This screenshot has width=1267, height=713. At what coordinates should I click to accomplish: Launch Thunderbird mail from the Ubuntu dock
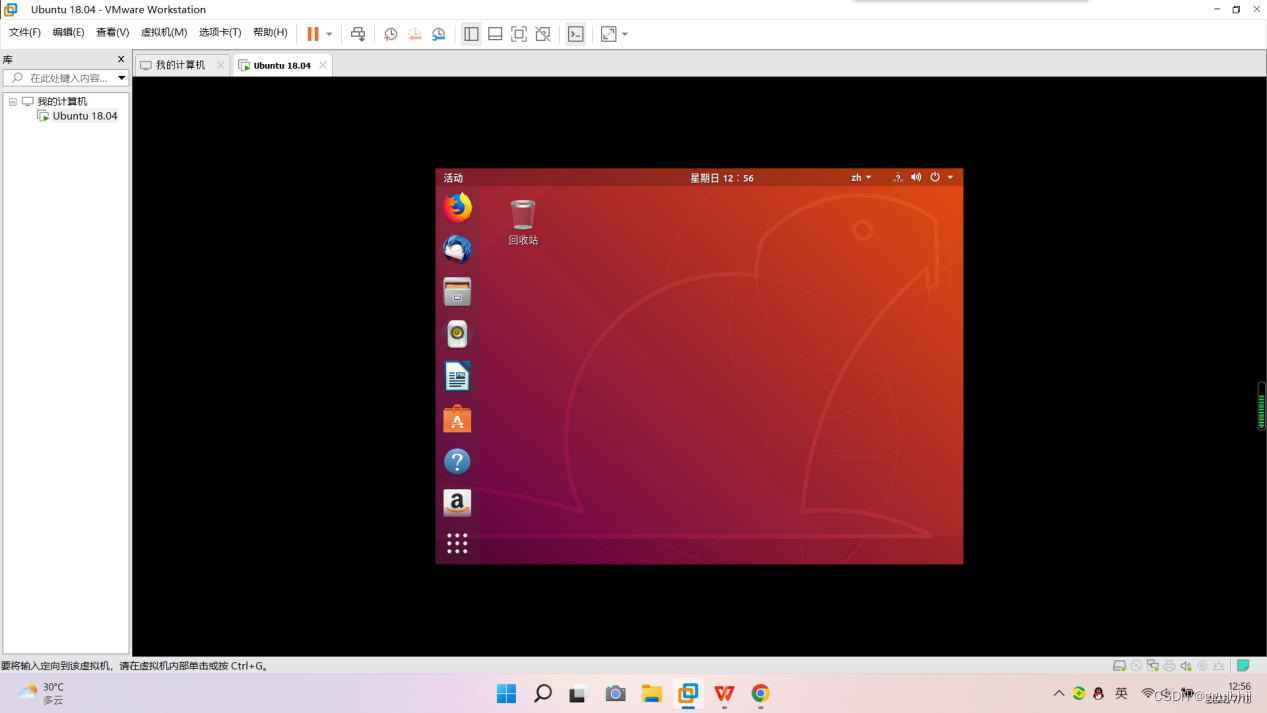(457, 249)
